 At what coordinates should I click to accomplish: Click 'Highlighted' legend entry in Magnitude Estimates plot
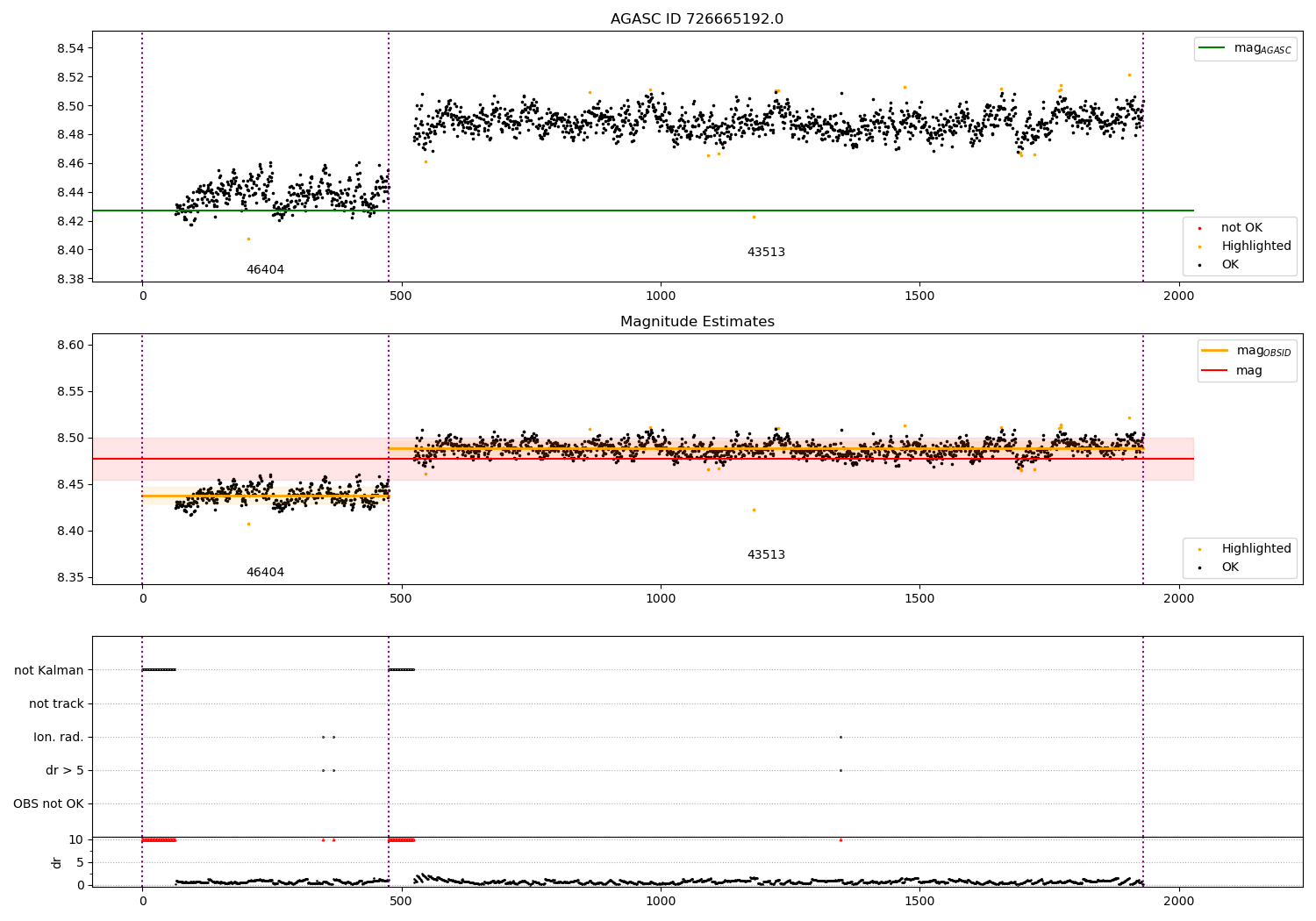(1256, 549)
